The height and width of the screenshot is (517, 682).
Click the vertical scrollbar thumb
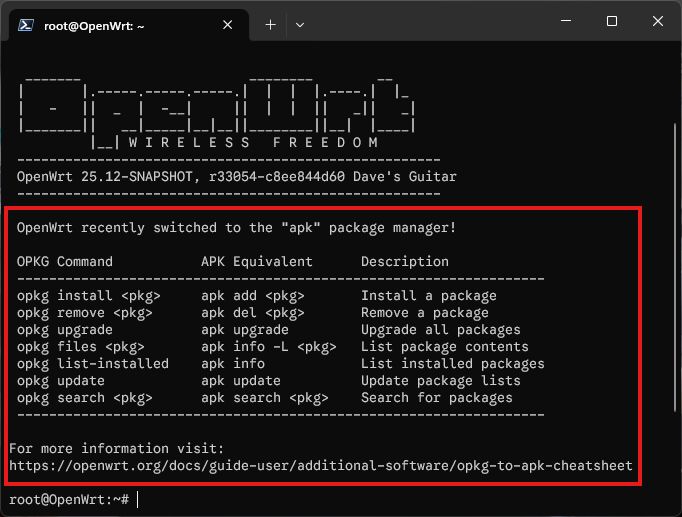675,267
